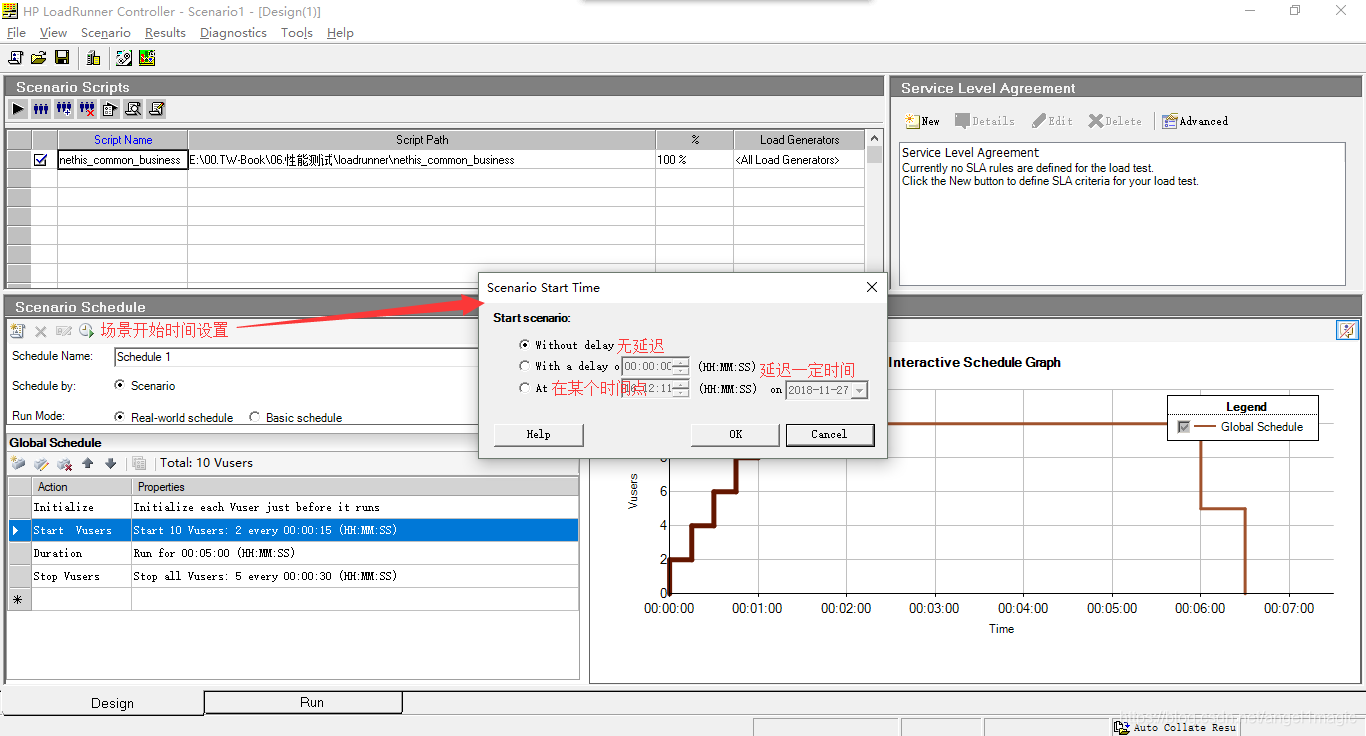Select the Basic schedule run mode
Image resolution: width=1366 pixels, height=736 pixels.
tap(255, 417)
